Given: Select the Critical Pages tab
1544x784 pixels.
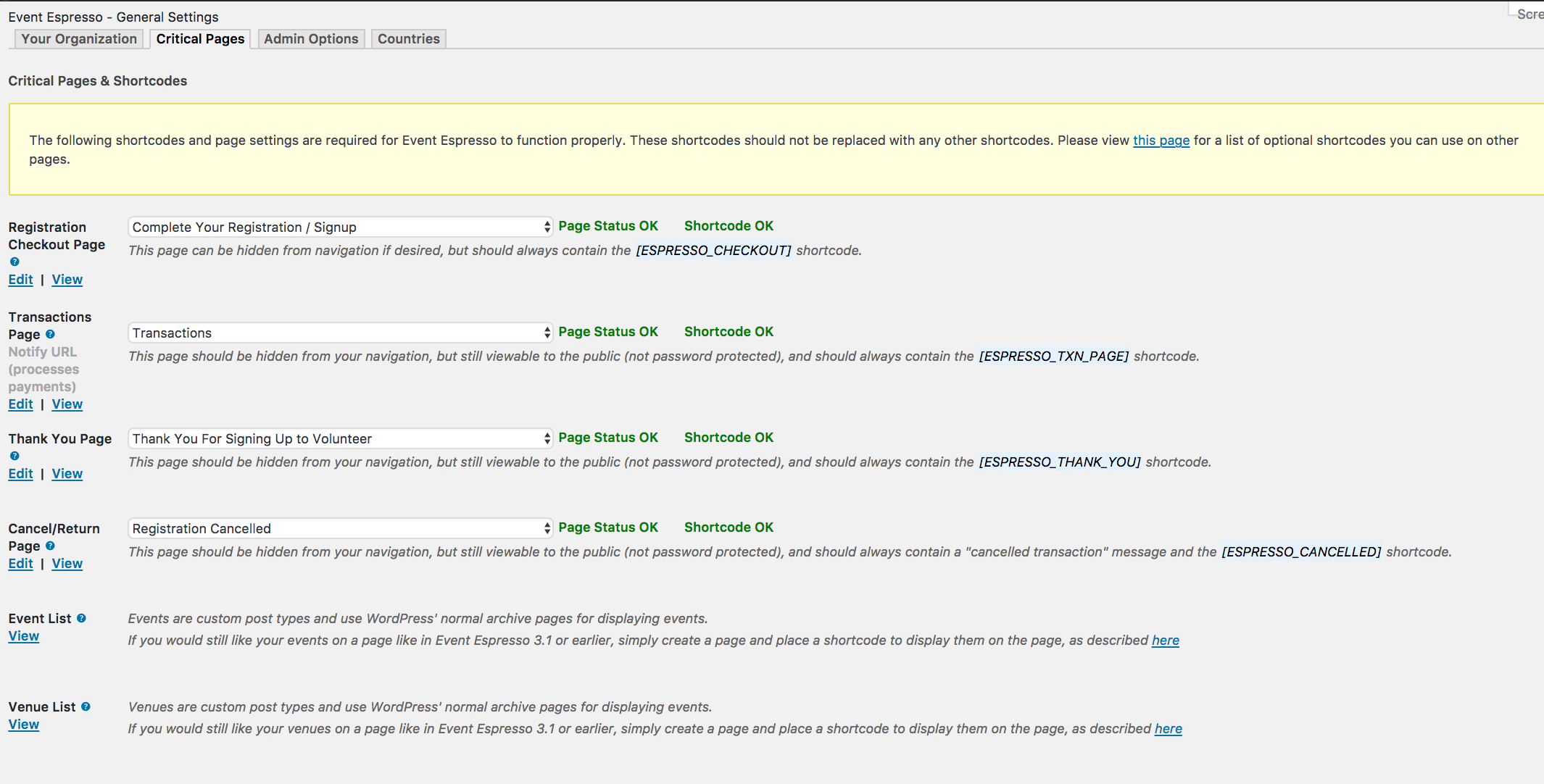Looking at the screenshot, I should (x=200, y=39).
